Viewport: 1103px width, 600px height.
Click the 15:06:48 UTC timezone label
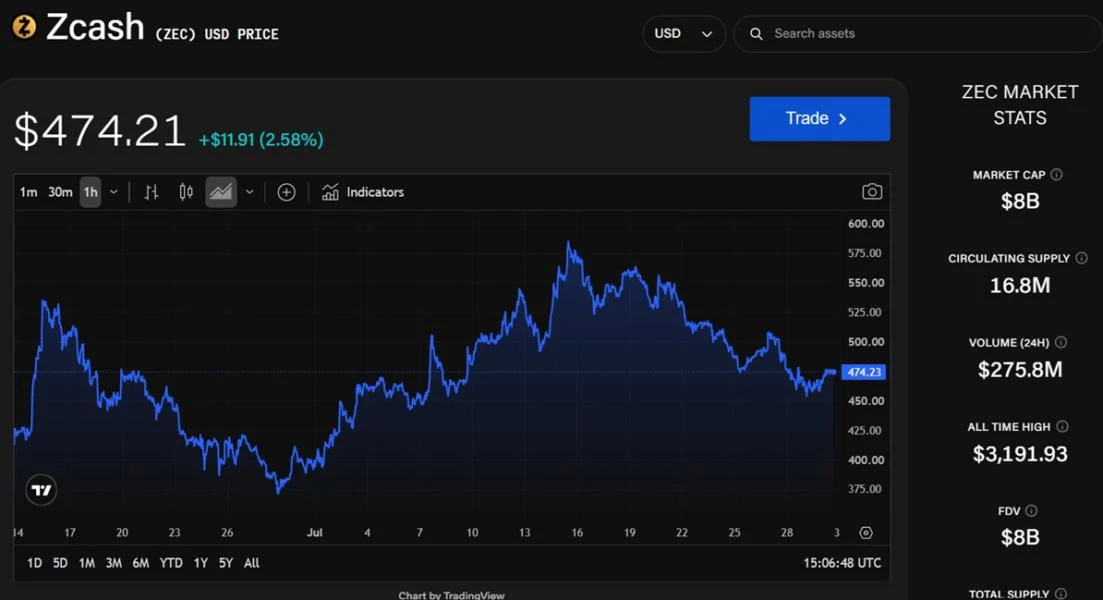tap(842, 563)
